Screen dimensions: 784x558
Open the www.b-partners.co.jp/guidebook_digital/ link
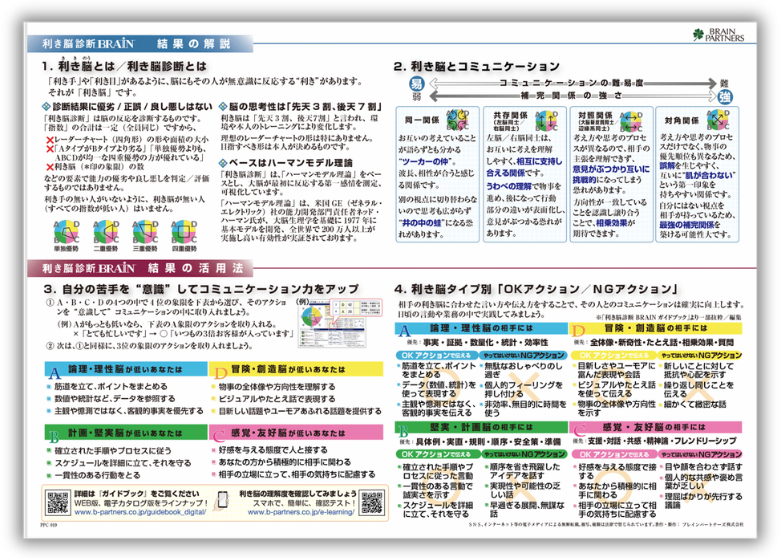tap(140, 512)
